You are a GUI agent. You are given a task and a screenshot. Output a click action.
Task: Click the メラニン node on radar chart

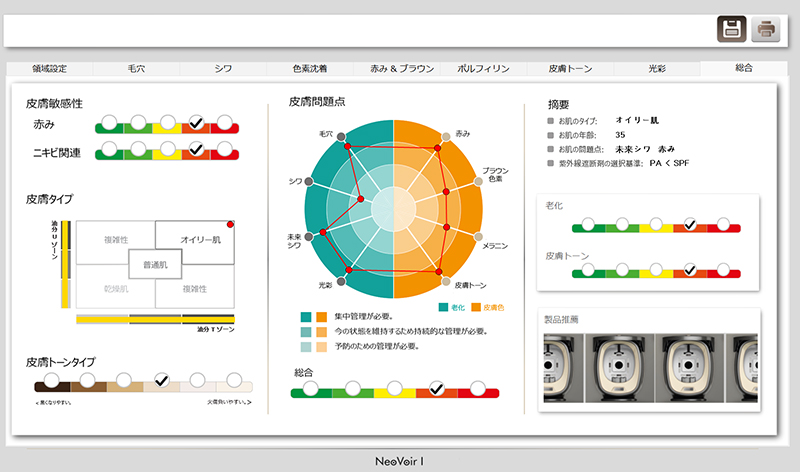(478, 237)
